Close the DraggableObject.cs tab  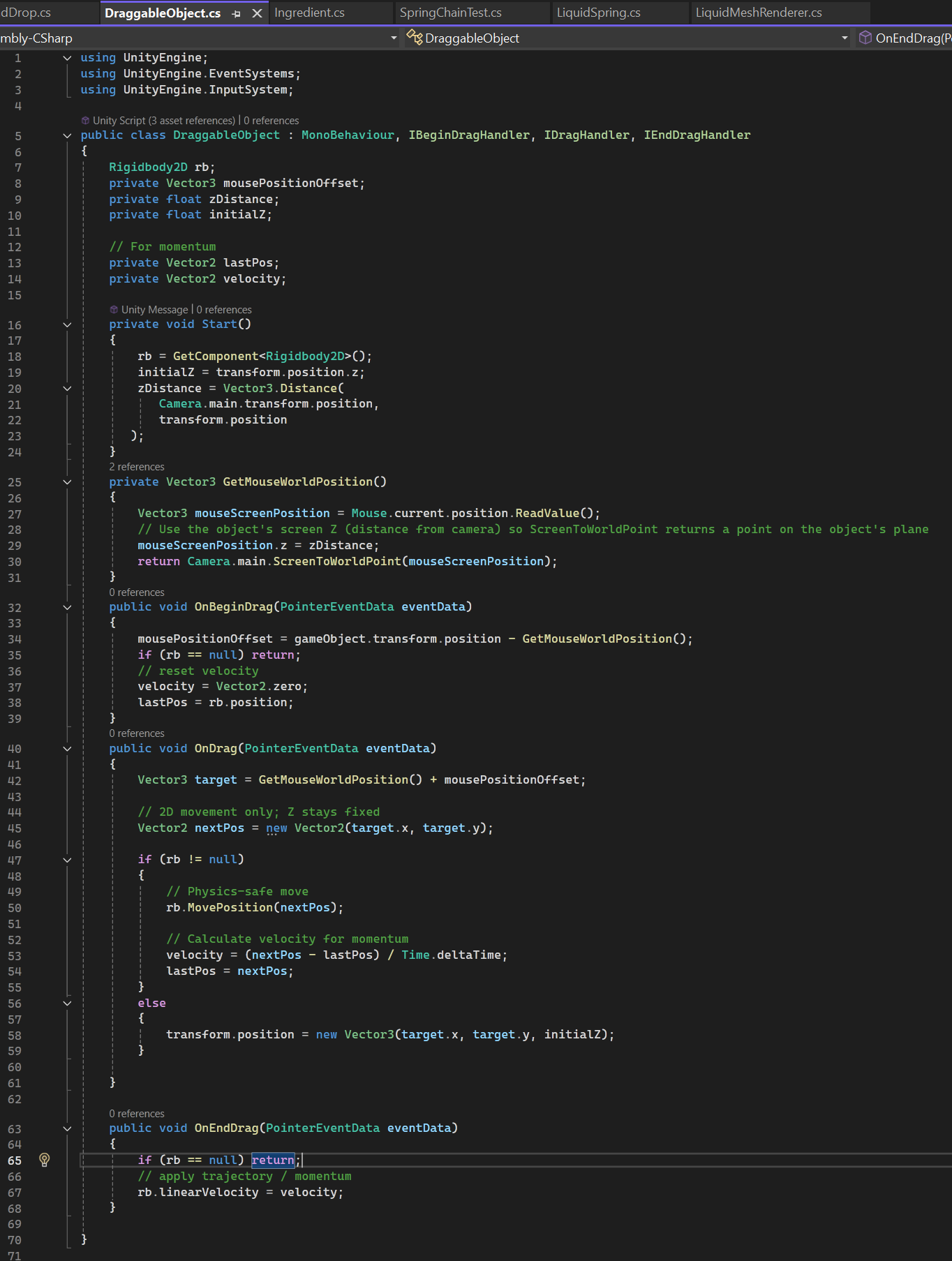point(257,13)
